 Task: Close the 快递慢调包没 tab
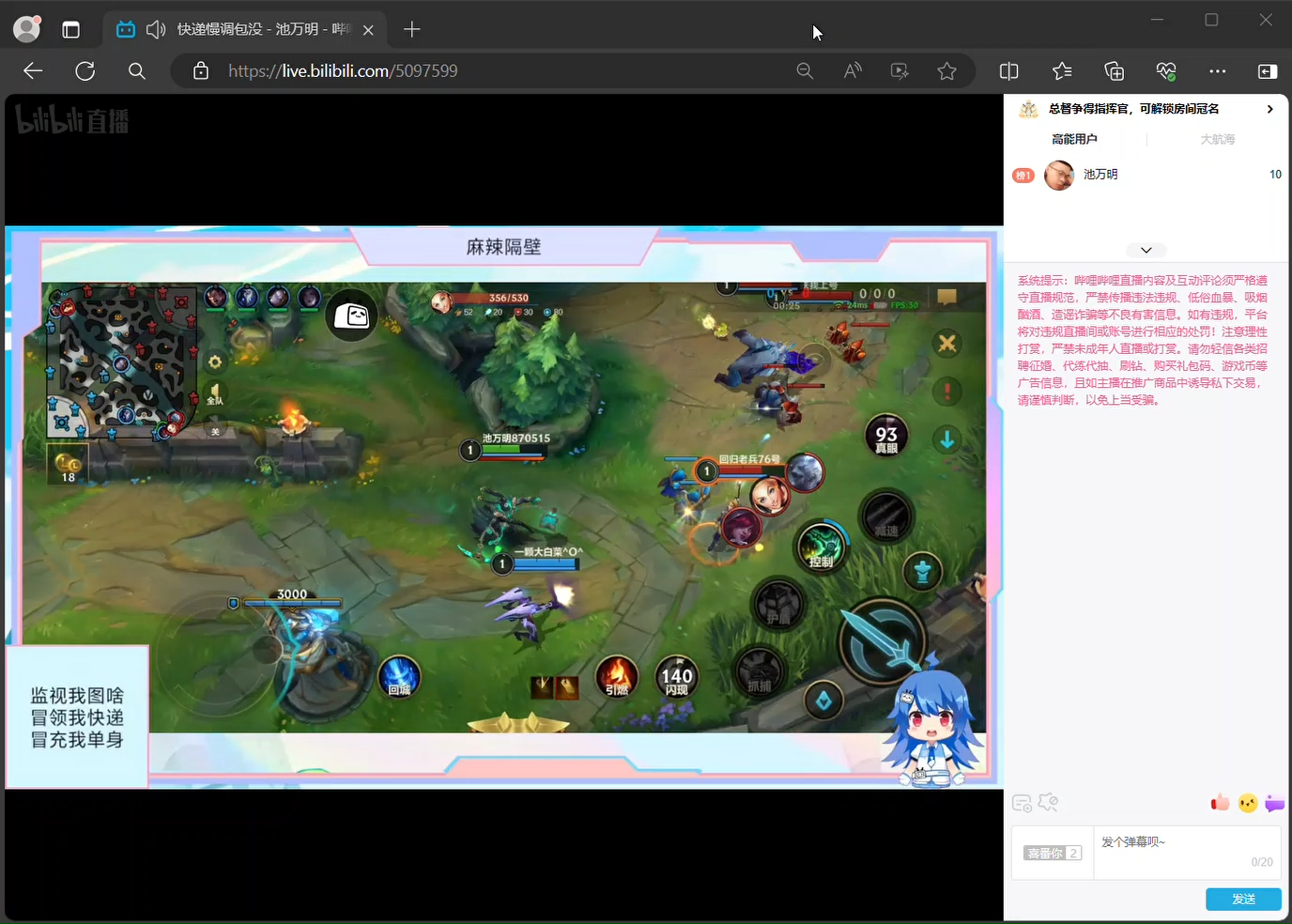[x=368, y=30]
